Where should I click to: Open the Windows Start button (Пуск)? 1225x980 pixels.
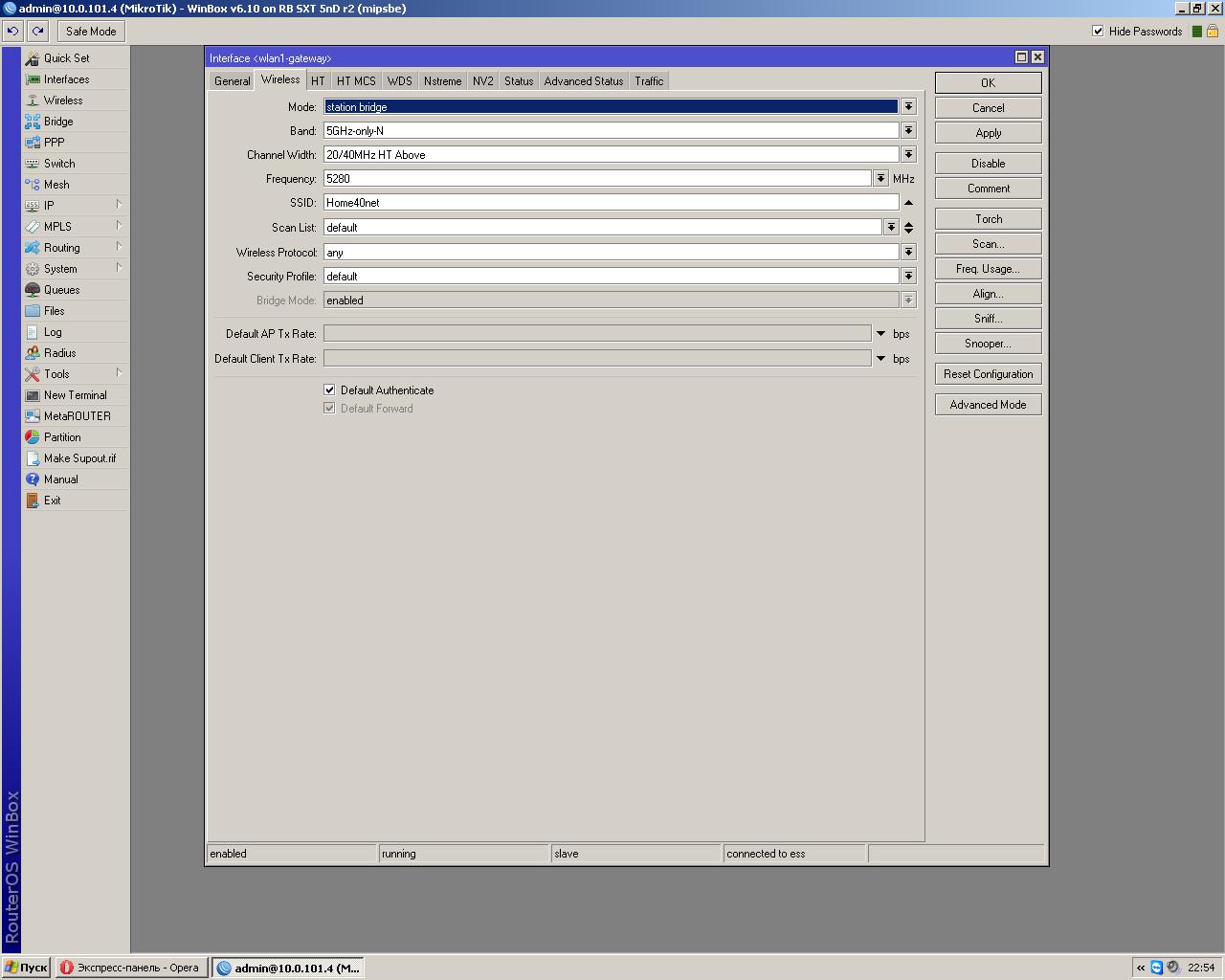point(26,968)
